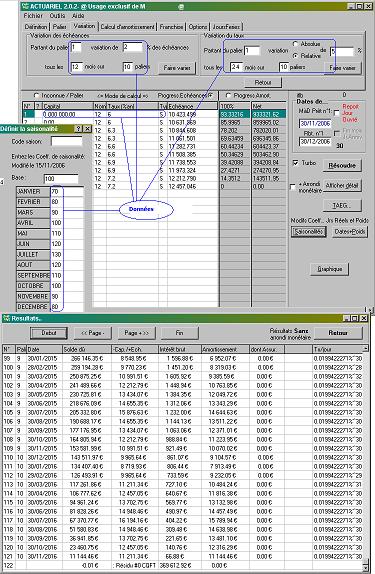
Task: Select the Relative variation radio button
Action: 295,56
